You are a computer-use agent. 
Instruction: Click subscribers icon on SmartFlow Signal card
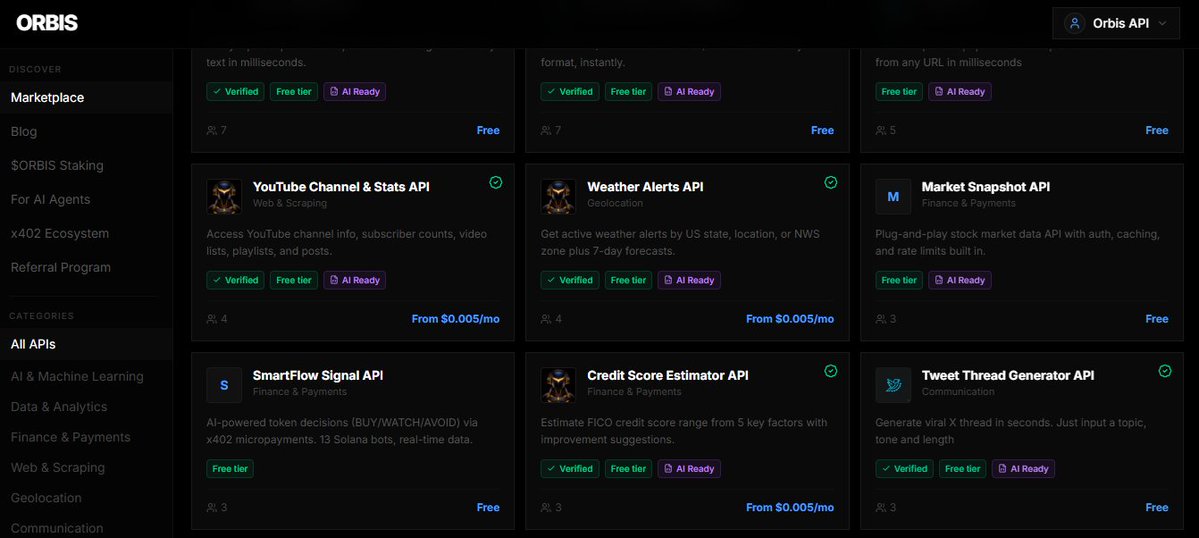212,507
